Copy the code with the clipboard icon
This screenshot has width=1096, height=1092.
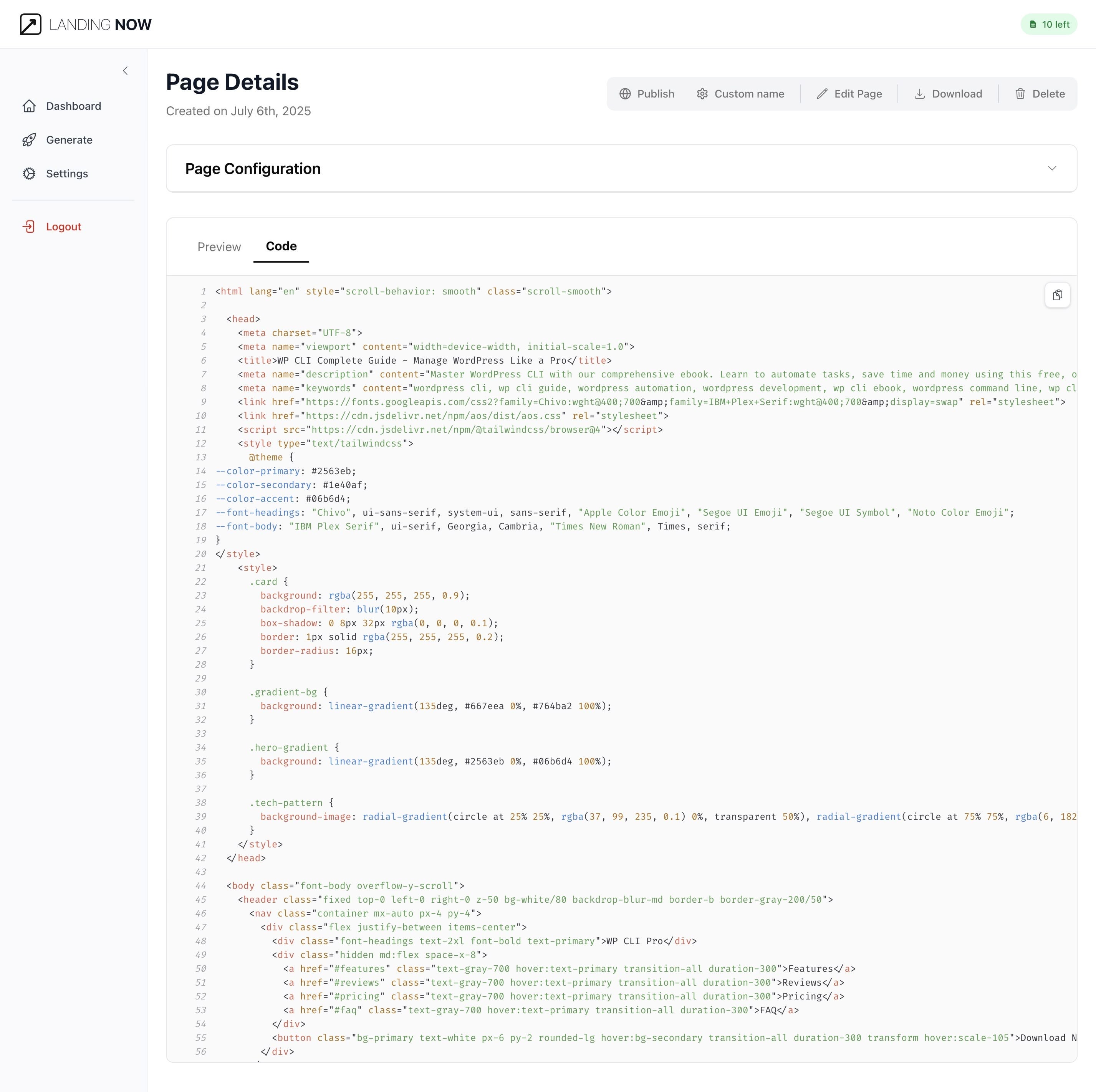(x=1058, y=295)
